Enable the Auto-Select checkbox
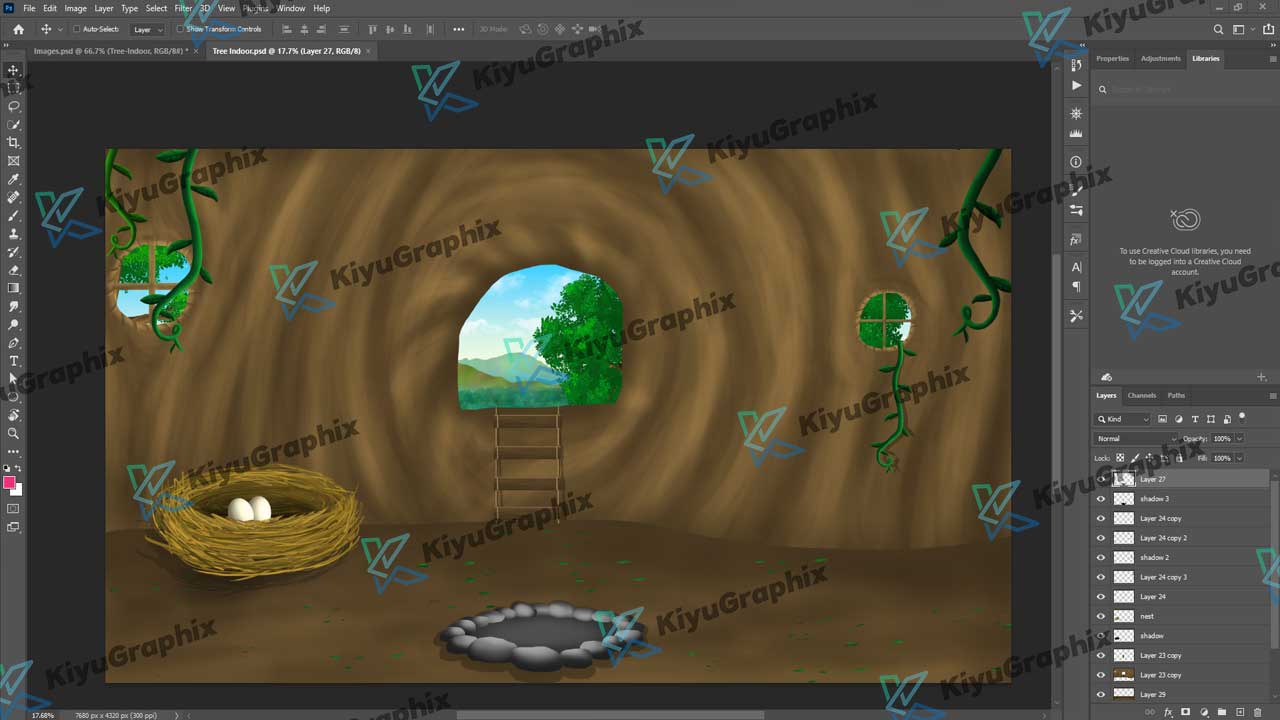The width and height of the screenshot is (1280, 720). pyautogui.click(x=77, y=29)
